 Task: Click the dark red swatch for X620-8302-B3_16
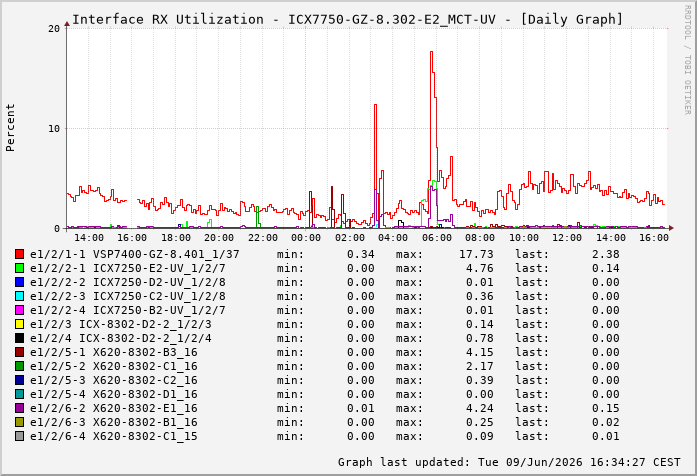point(19,352)
